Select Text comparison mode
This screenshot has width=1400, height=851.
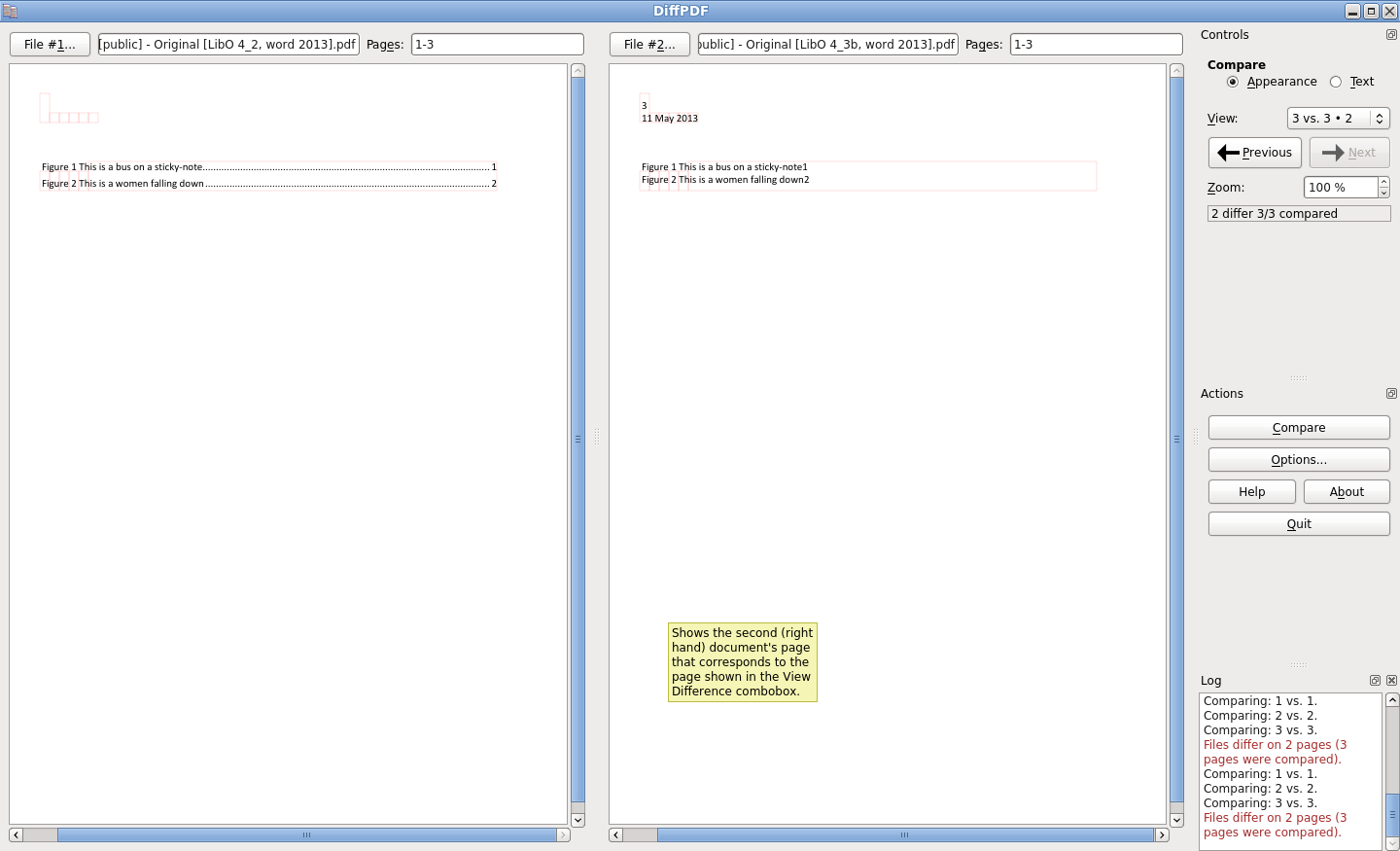[x=1336, y=82]
